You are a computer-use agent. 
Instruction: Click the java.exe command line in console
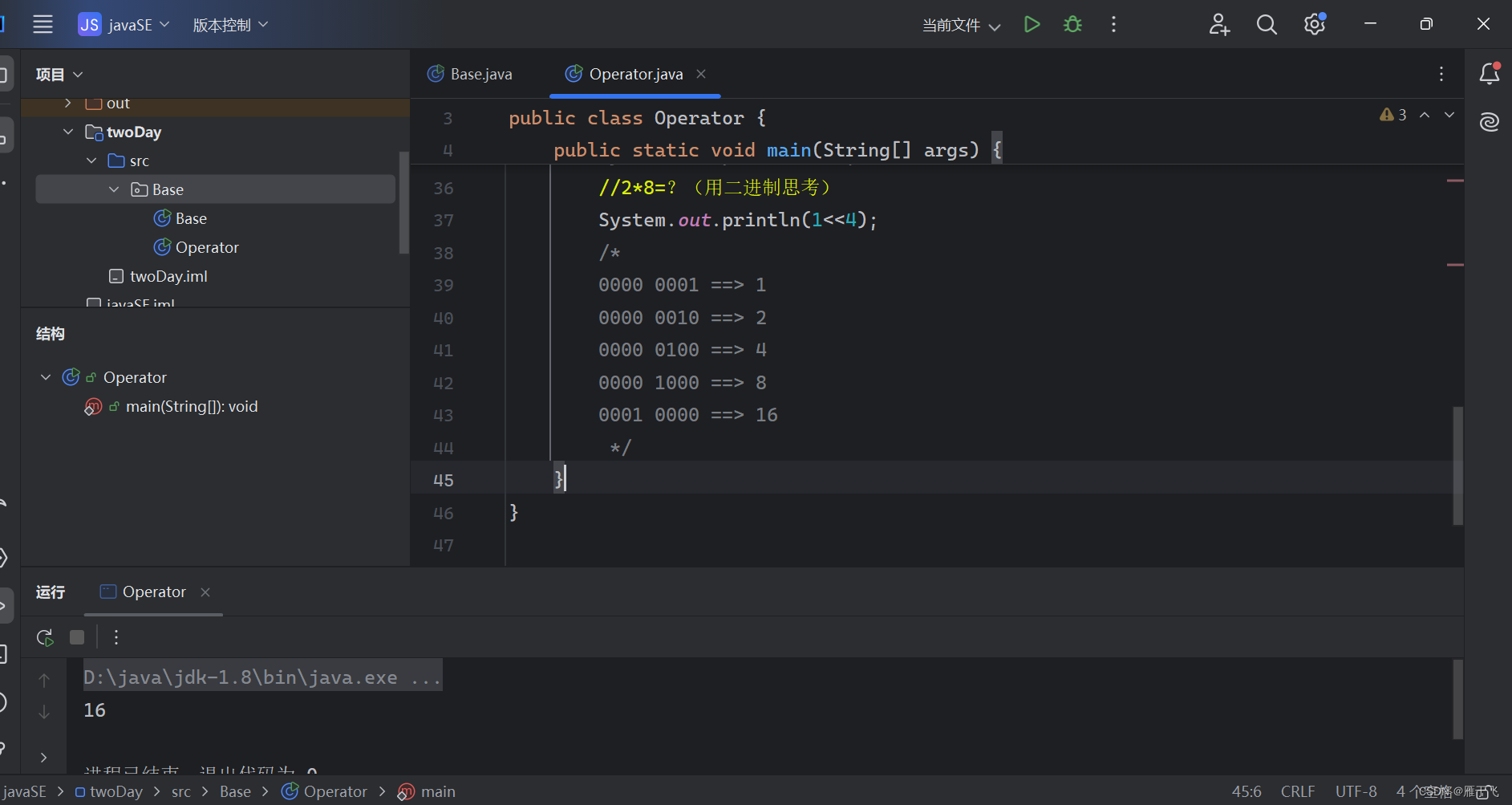262,677
